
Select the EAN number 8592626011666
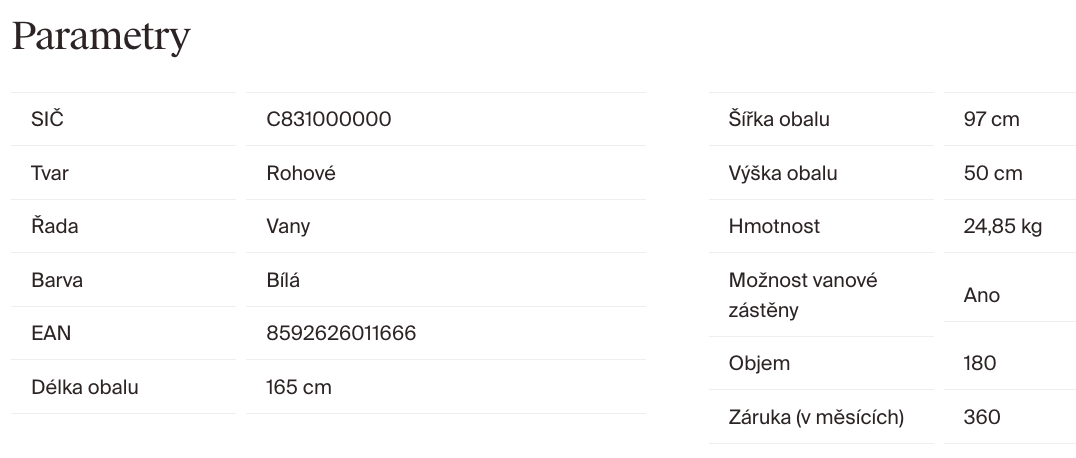pyautogui.click(x=340, y=333)
